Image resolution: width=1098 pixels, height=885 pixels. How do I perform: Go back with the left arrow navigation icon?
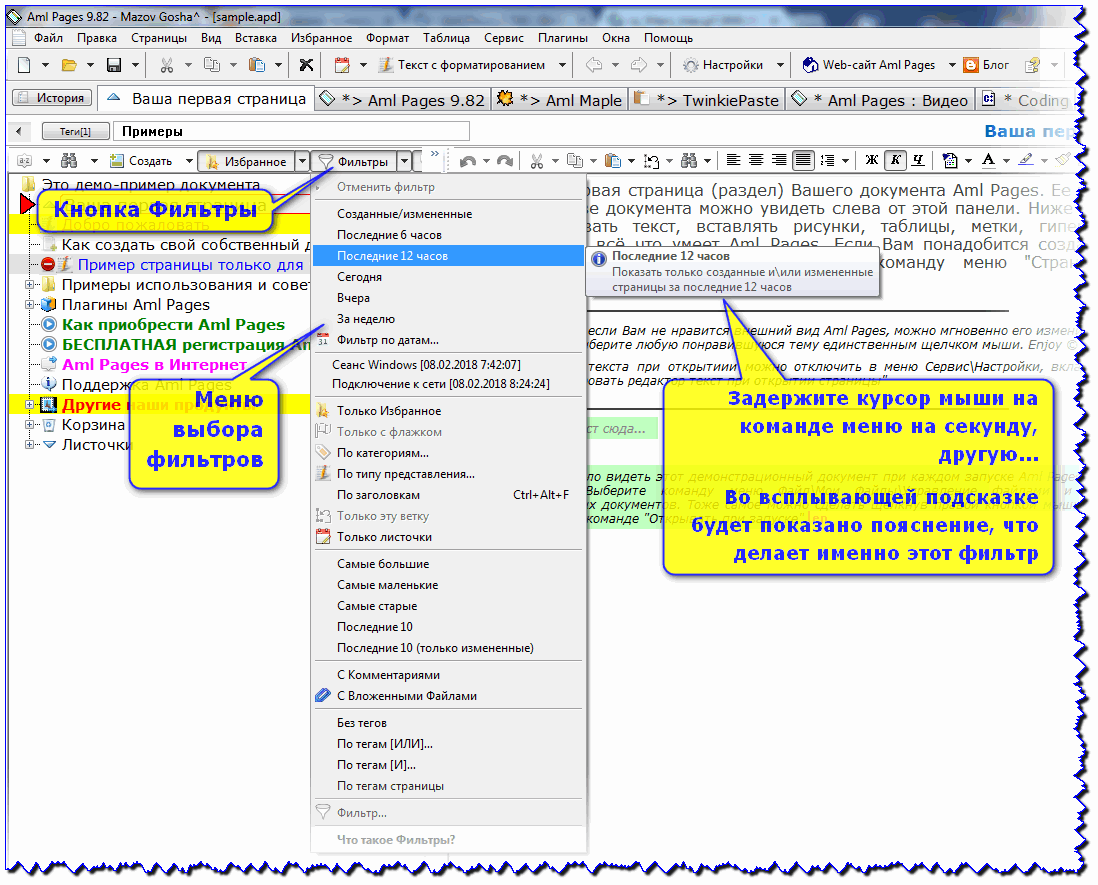point(594,65)
